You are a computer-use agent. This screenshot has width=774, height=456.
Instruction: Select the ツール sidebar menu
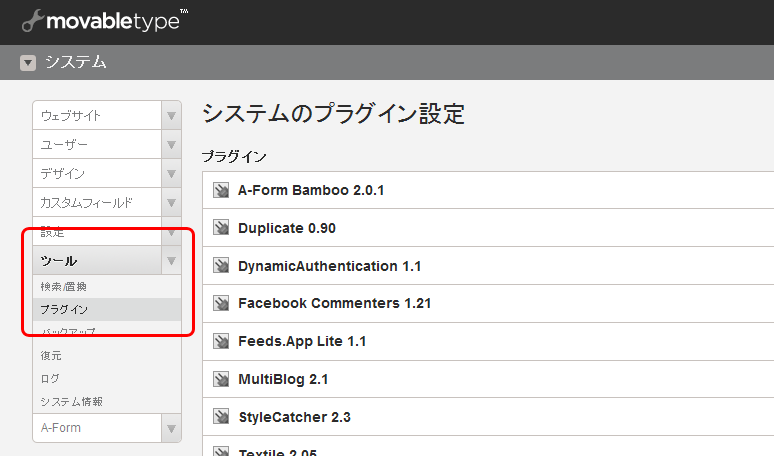coord(97,260)
